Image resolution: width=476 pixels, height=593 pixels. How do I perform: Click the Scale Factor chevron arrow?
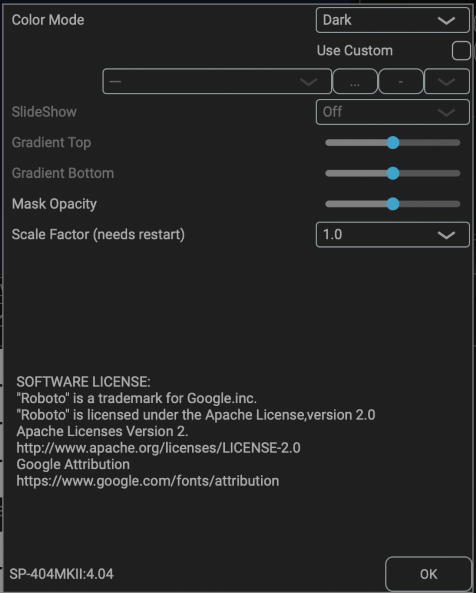click(x=446, y=235)
